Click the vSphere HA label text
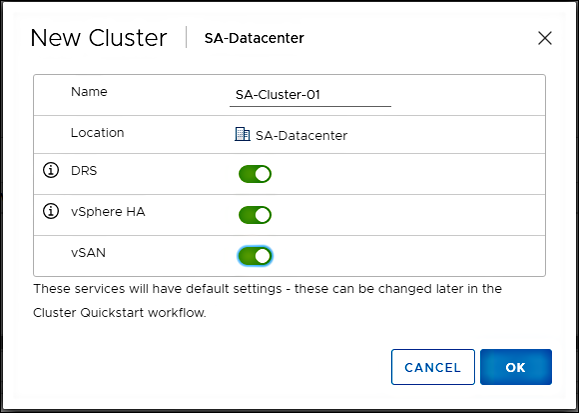Viewport: 579px width, 413px height. [x=108, y=212]
